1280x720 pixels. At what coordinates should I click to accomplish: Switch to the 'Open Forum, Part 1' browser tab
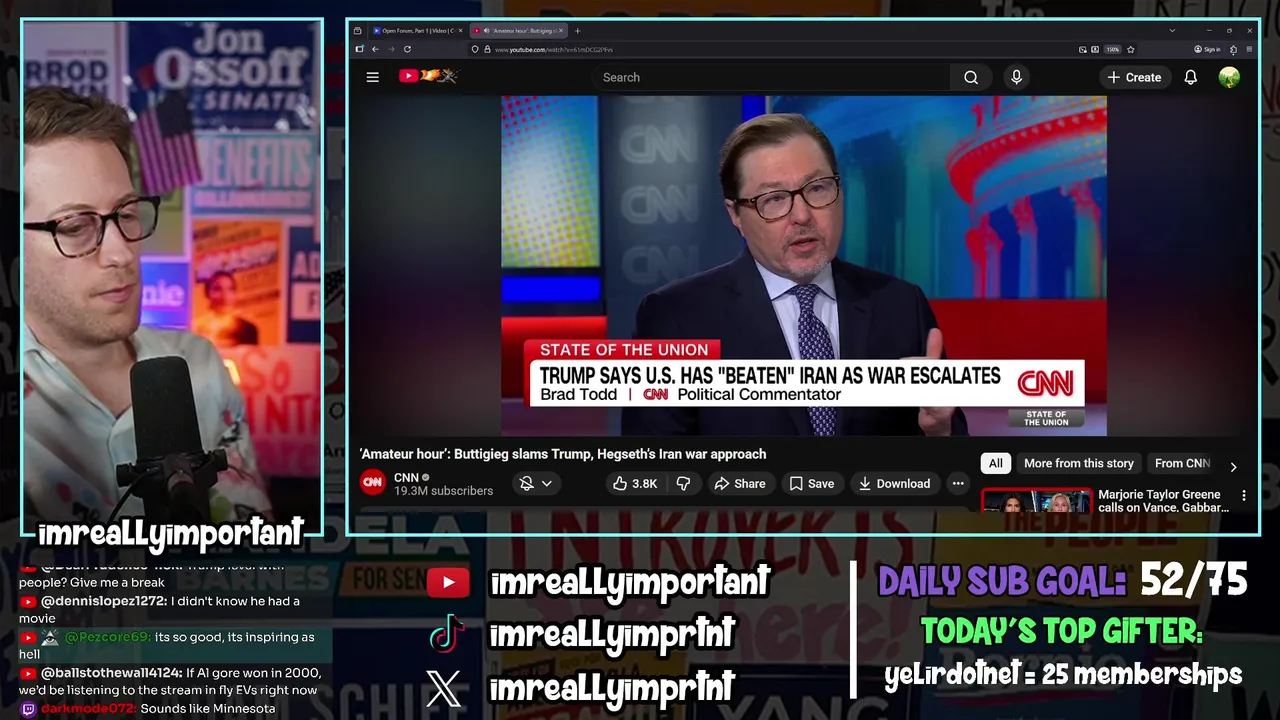[x=418, y=31]
